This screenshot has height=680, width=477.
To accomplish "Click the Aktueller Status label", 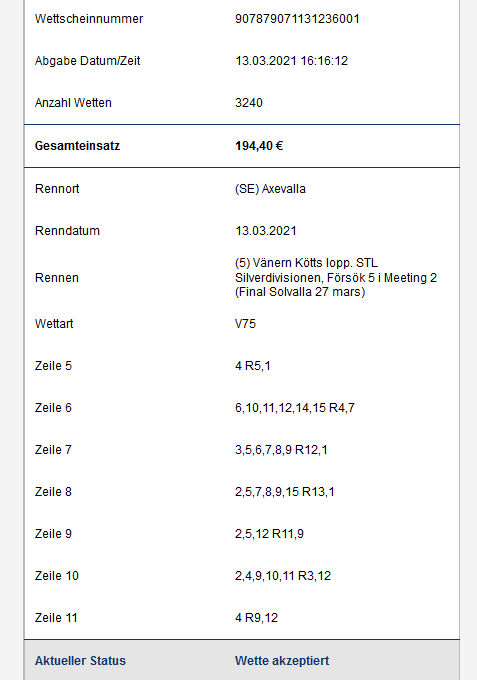I will [80, 661].
